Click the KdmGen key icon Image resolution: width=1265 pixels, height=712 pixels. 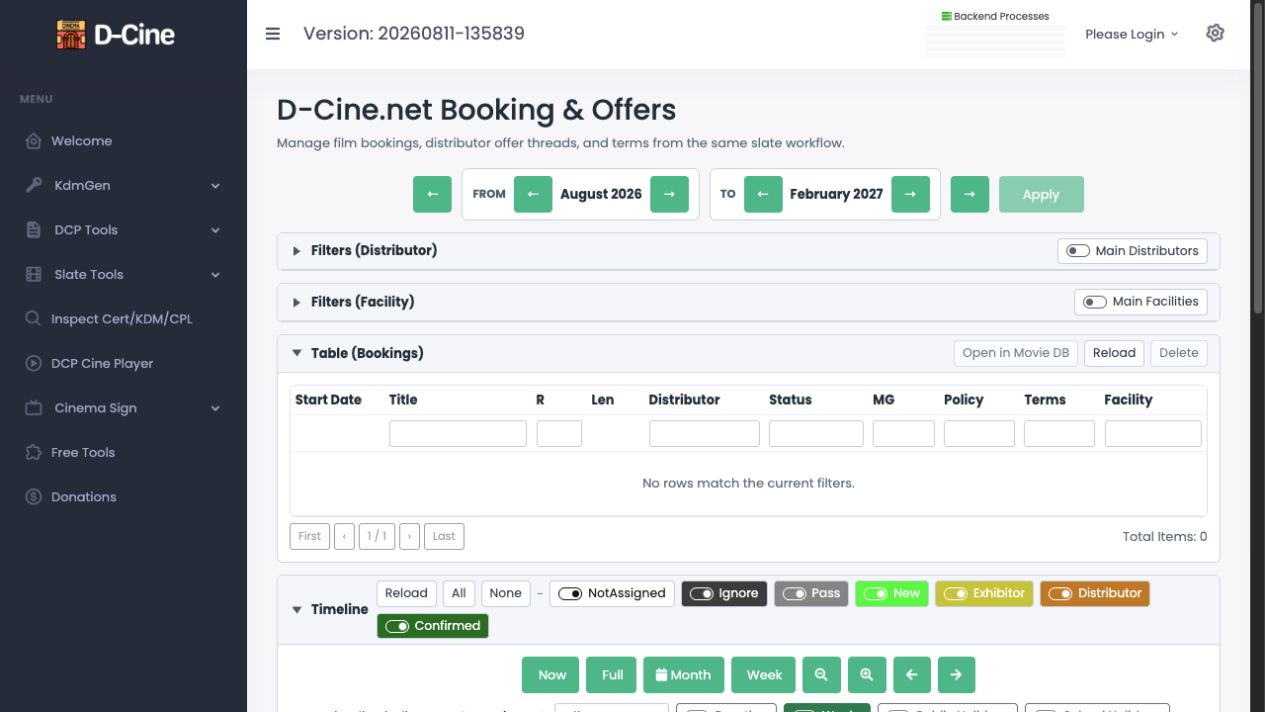pos(33,185)
